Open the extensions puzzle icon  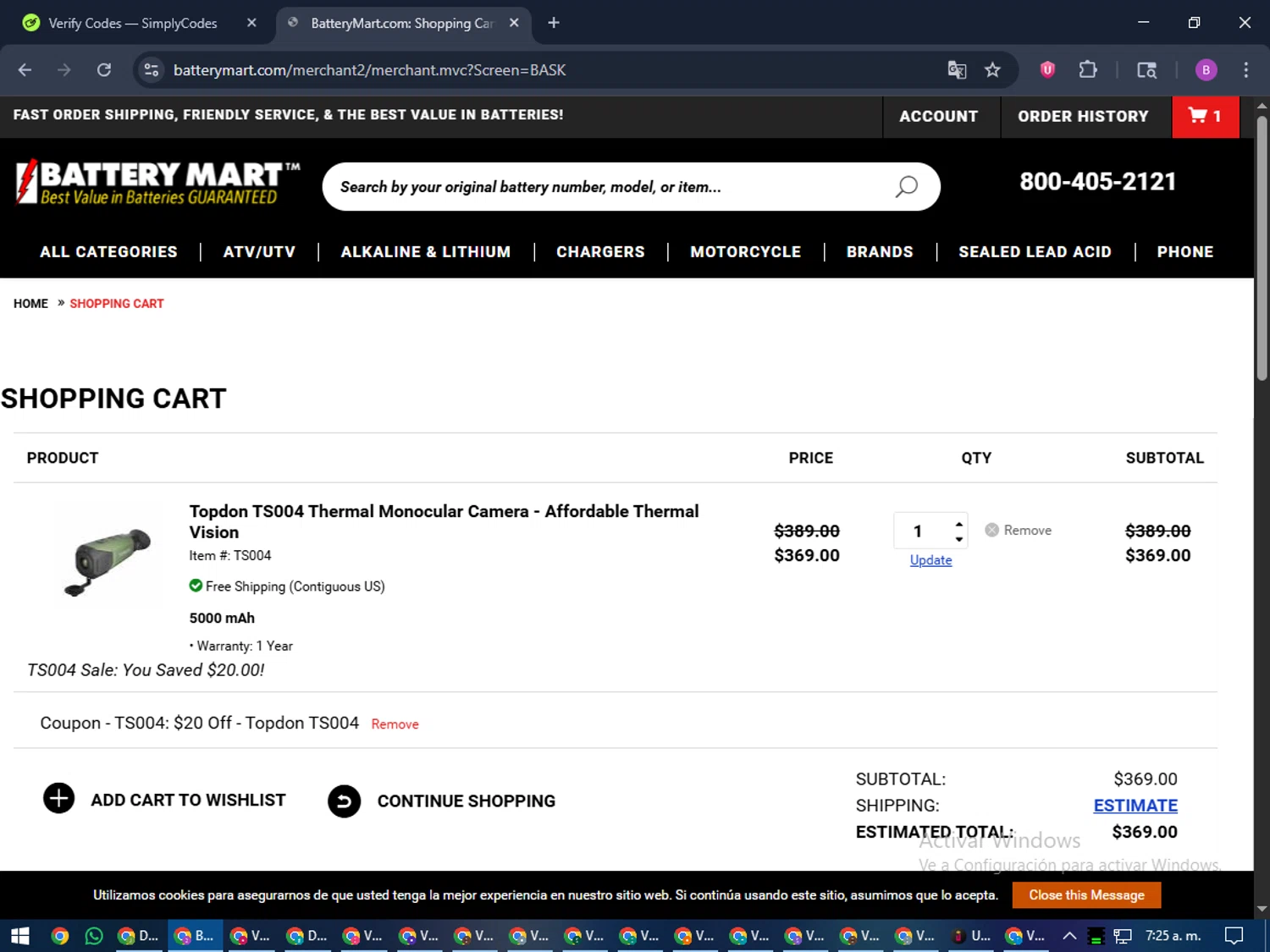(1088, 70)
